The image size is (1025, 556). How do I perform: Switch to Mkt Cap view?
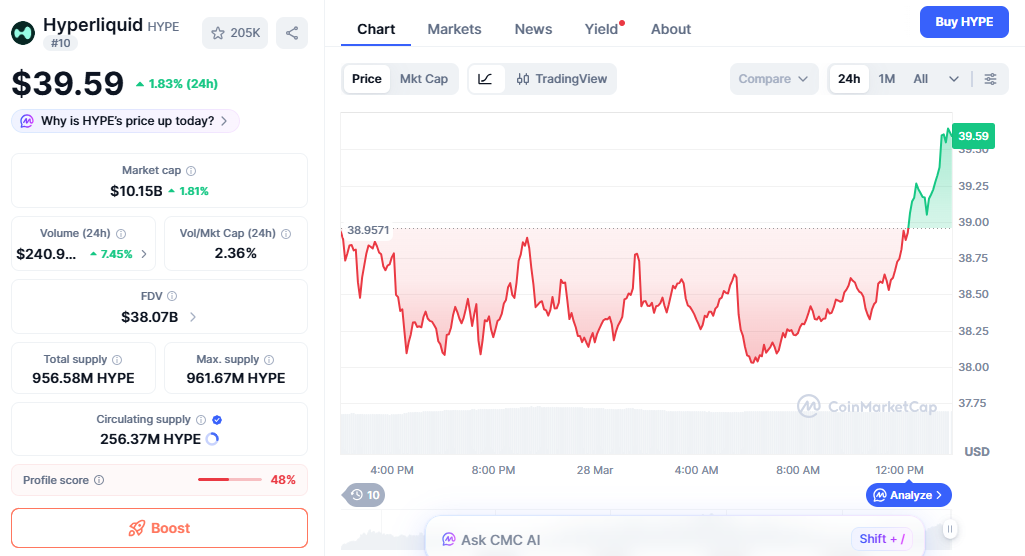tap(424, 79)
